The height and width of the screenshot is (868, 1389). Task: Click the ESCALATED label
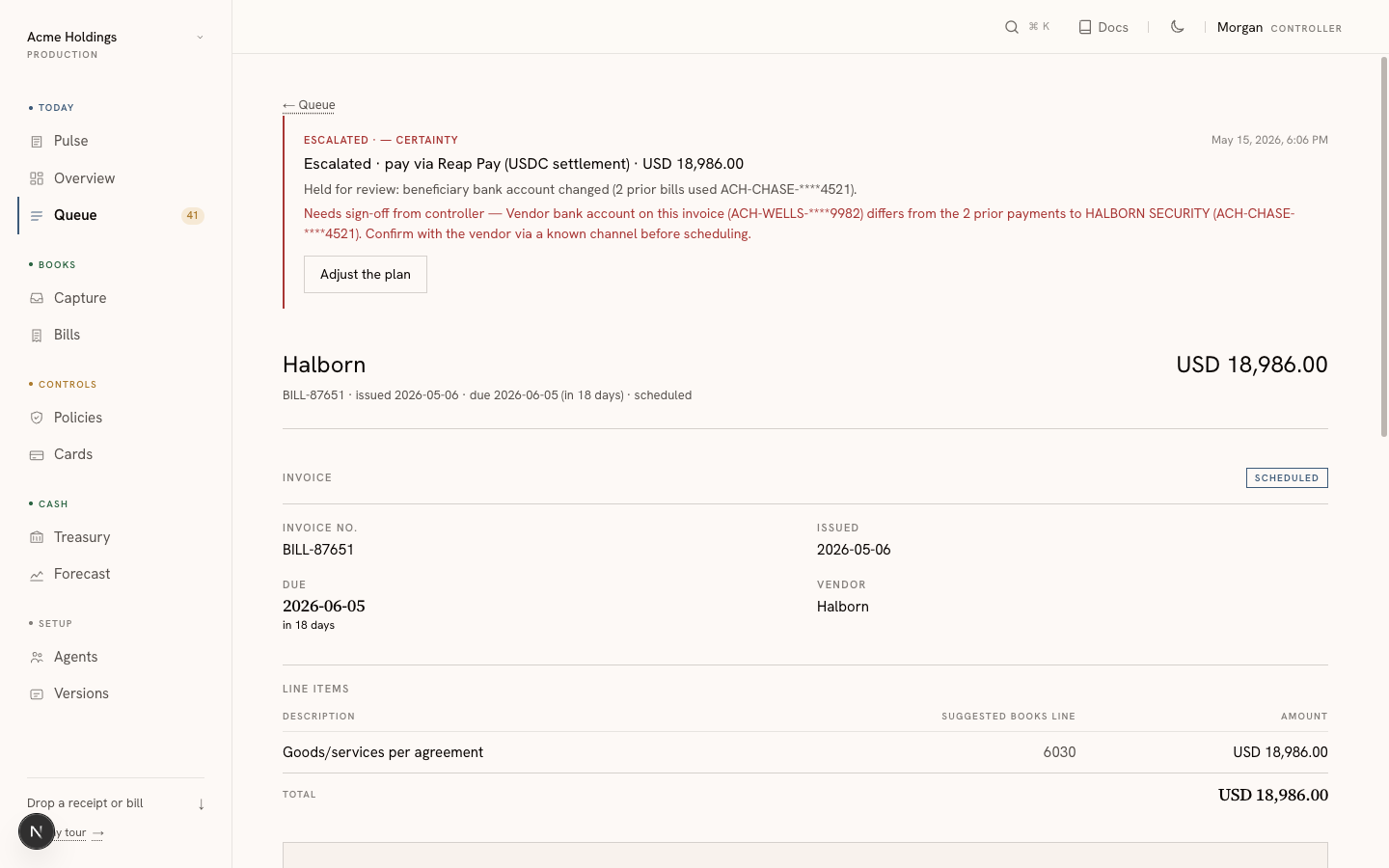point(336,141)
